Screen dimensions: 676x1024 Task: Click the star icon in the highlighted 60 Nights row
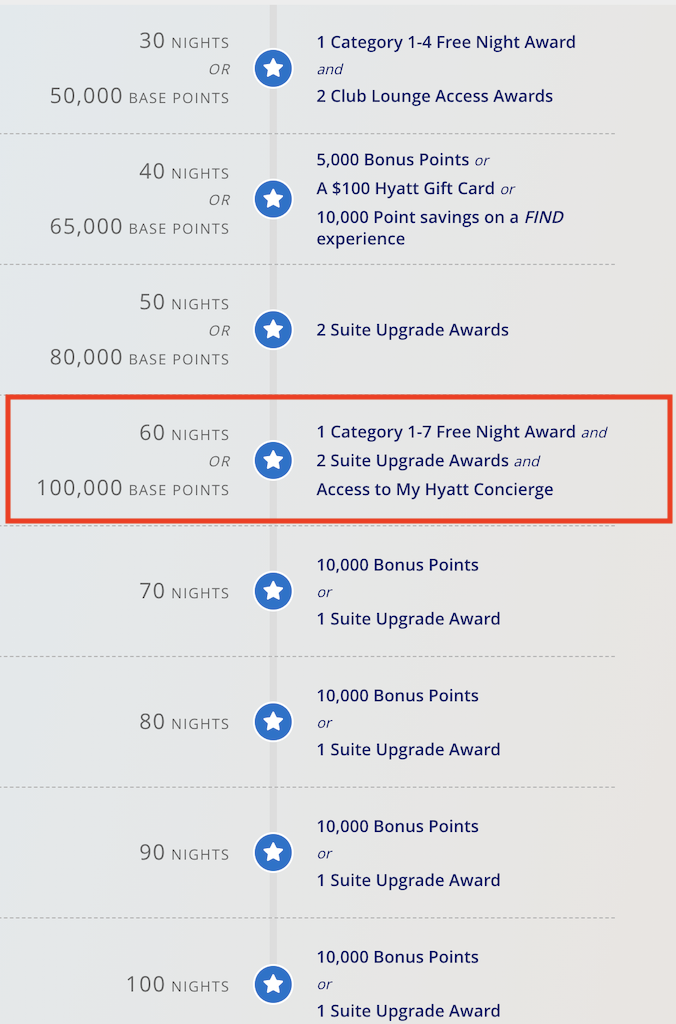pos(273,460)
